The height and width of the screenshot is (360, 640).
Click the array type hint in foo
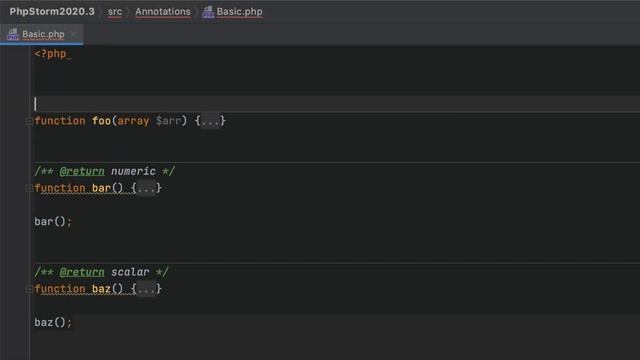tap(133, 121)
